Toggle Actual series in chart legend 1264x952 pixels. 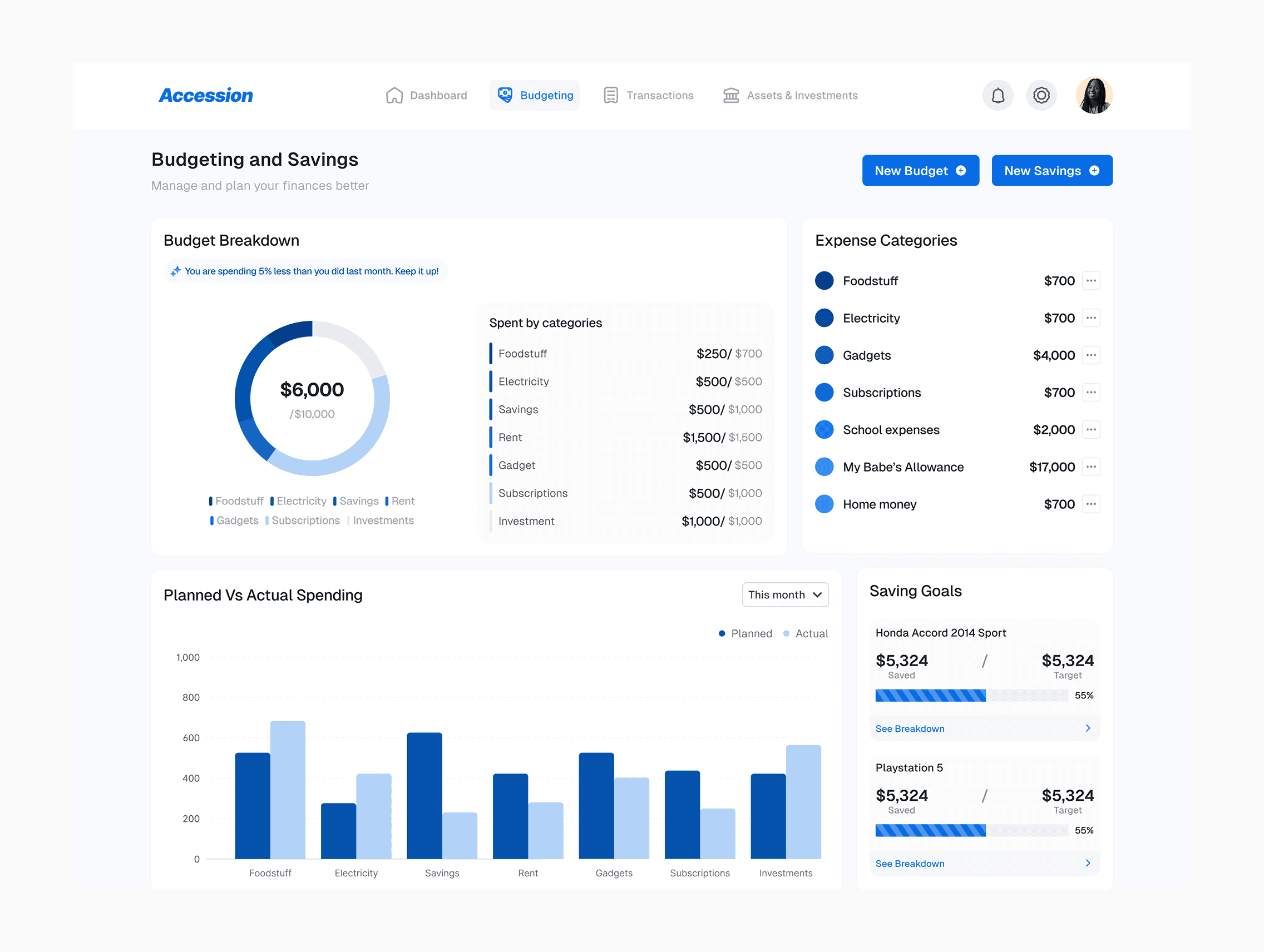806,634
